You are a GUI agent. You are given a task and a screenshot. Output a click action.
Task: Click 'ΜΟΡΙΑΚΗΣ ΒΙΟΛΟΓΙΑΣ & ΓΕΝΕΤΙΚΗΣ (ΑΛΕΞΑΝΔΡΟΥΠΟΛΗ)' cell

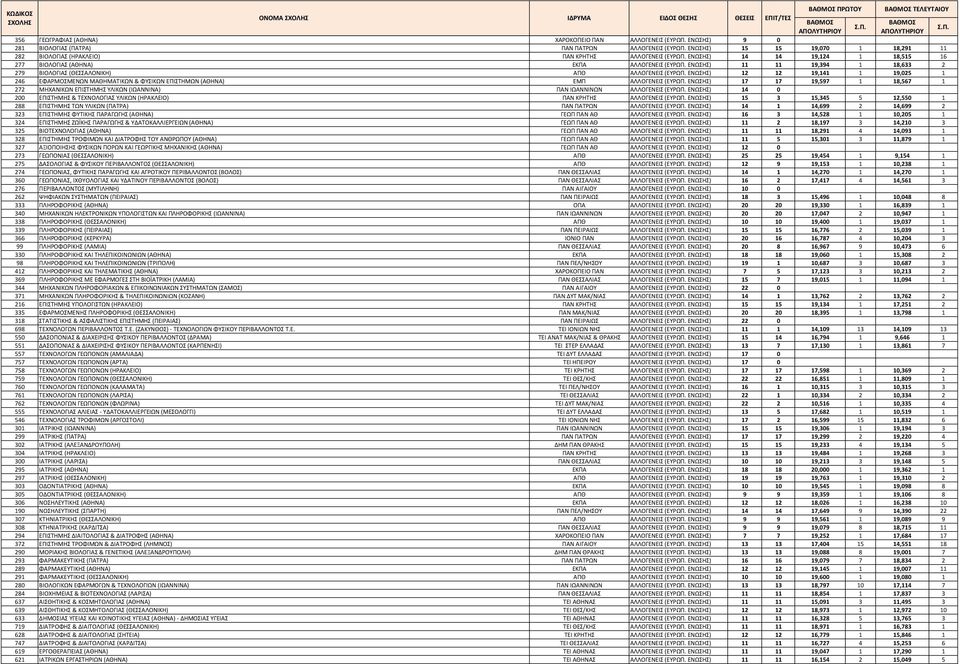(283, 552)
